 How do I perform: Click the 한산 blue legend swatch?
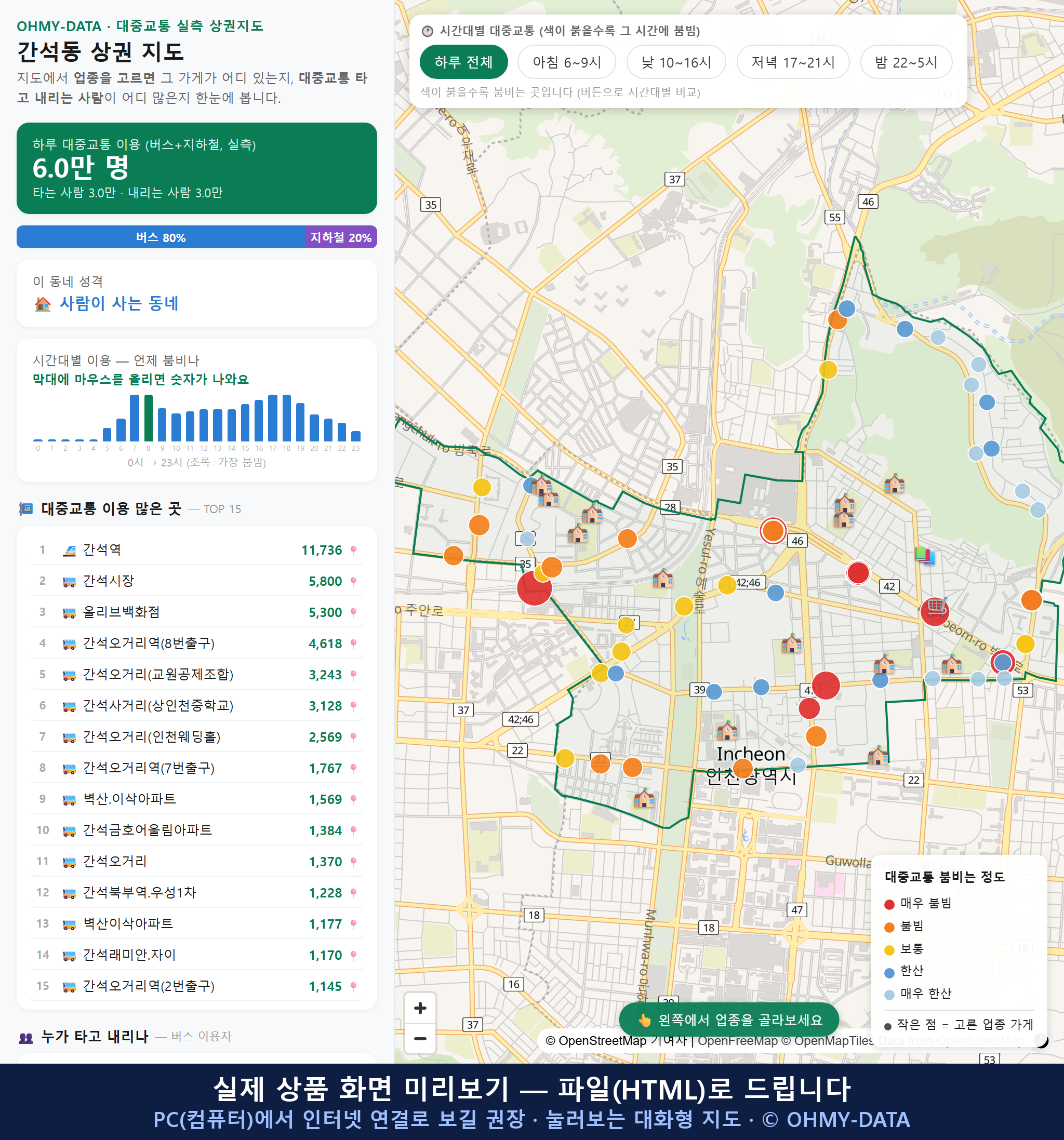889,973
